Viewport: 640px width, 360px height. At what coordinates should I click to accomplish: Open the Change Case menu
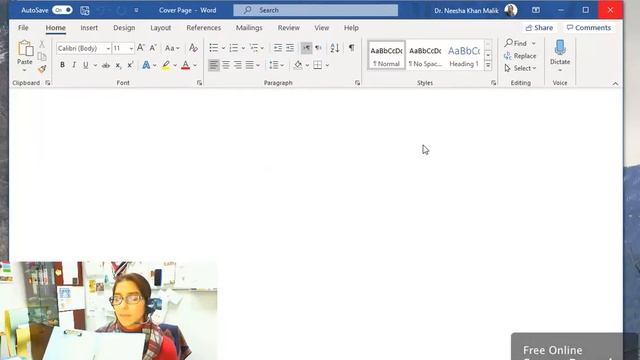[172, 48]
